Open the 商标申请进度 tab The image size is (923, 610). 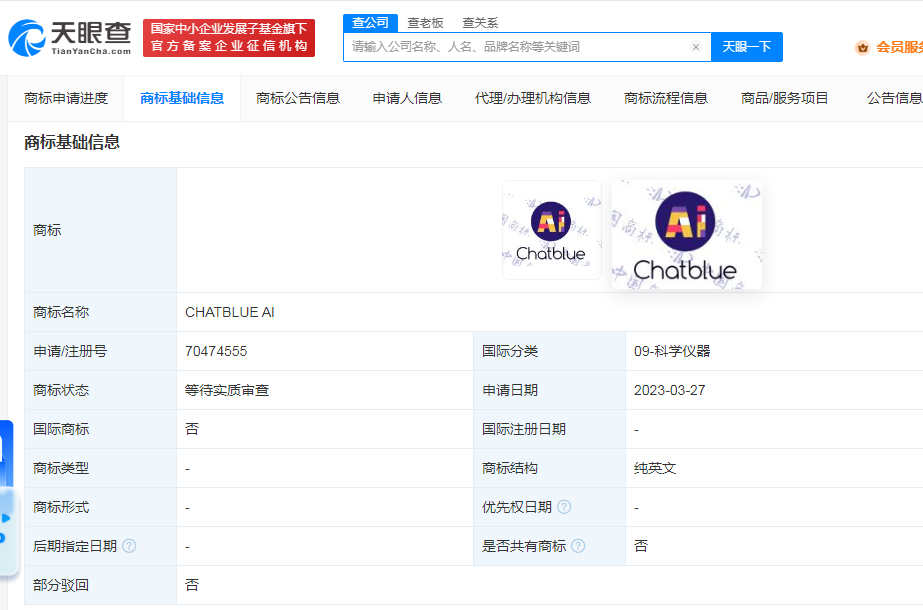click(x=66, y=98)
